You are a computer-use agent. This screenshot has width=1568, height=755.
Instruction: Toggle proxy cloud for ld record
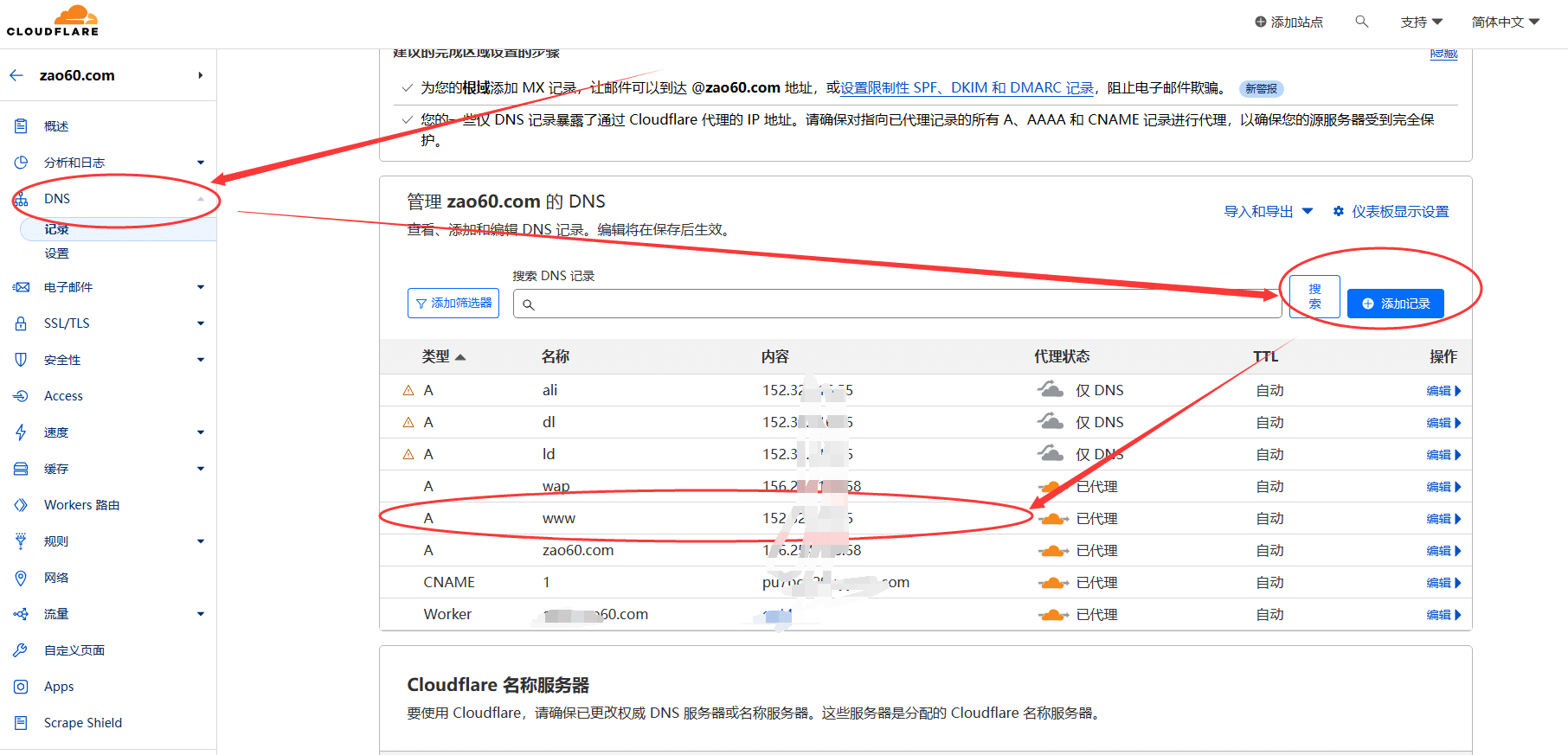tap(1051, 454)
